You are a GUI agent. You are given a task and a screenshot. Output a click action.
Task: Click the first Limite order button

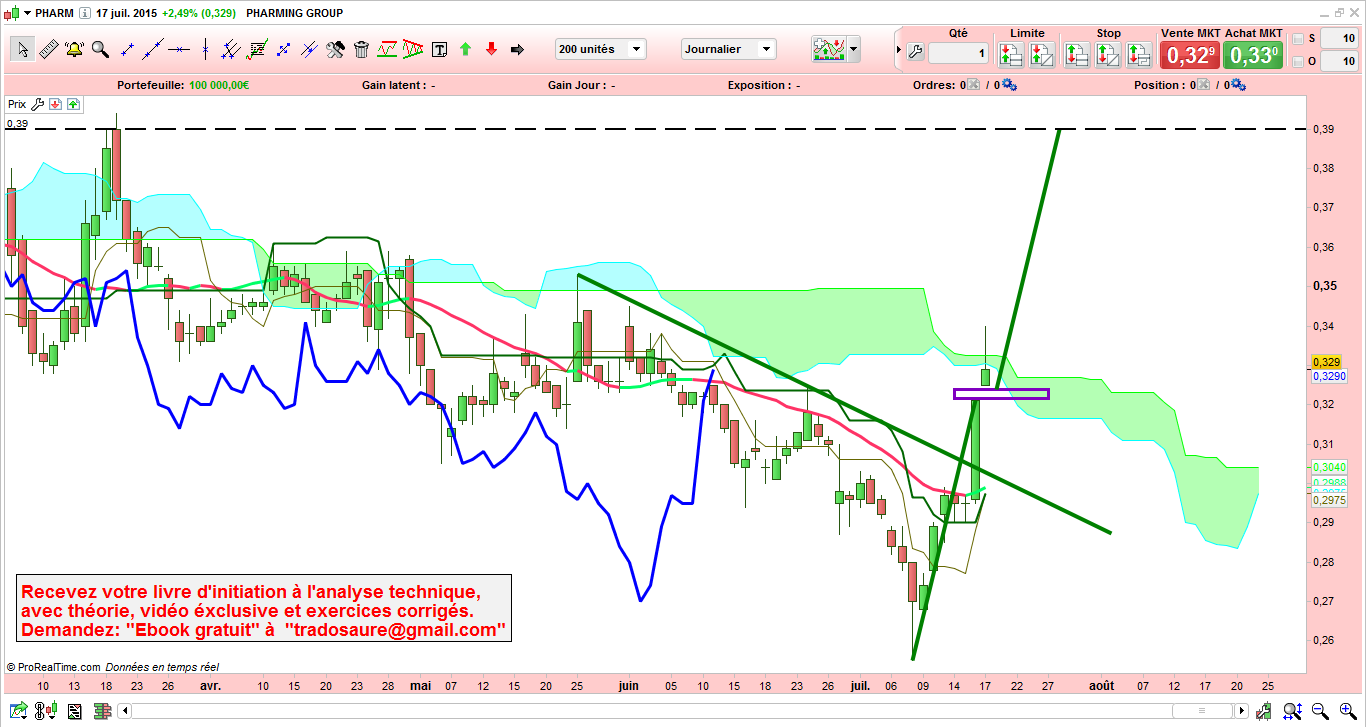pyautogui.click(x=1013, y=54)
